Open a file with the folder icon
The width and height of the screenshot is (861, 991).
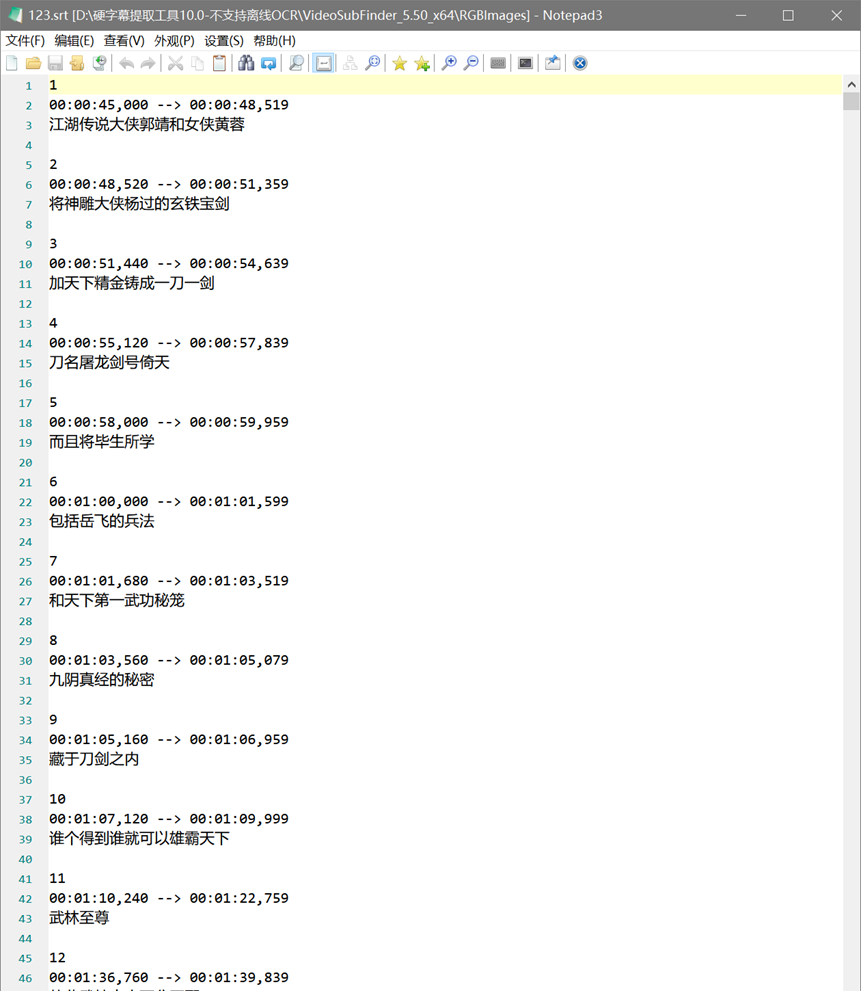33,63
